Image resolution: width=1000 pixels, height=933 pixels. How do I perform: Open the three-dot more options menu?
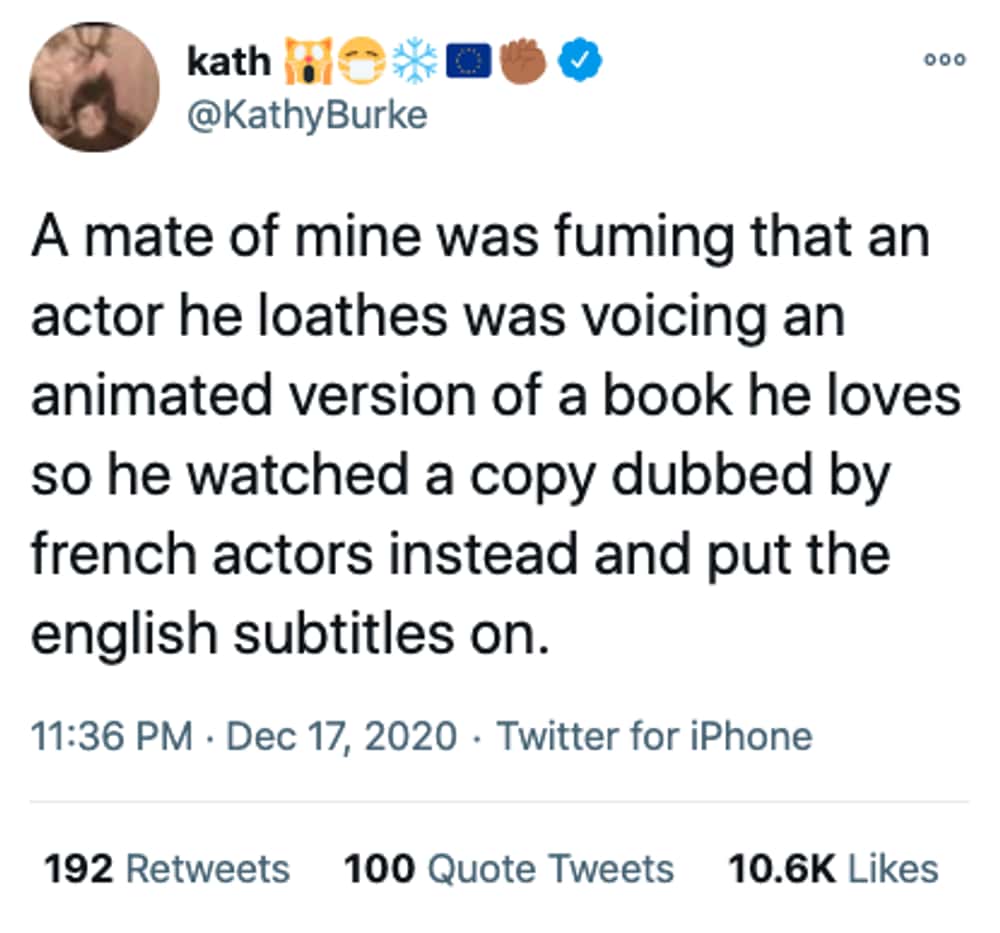tap(945, 60)
